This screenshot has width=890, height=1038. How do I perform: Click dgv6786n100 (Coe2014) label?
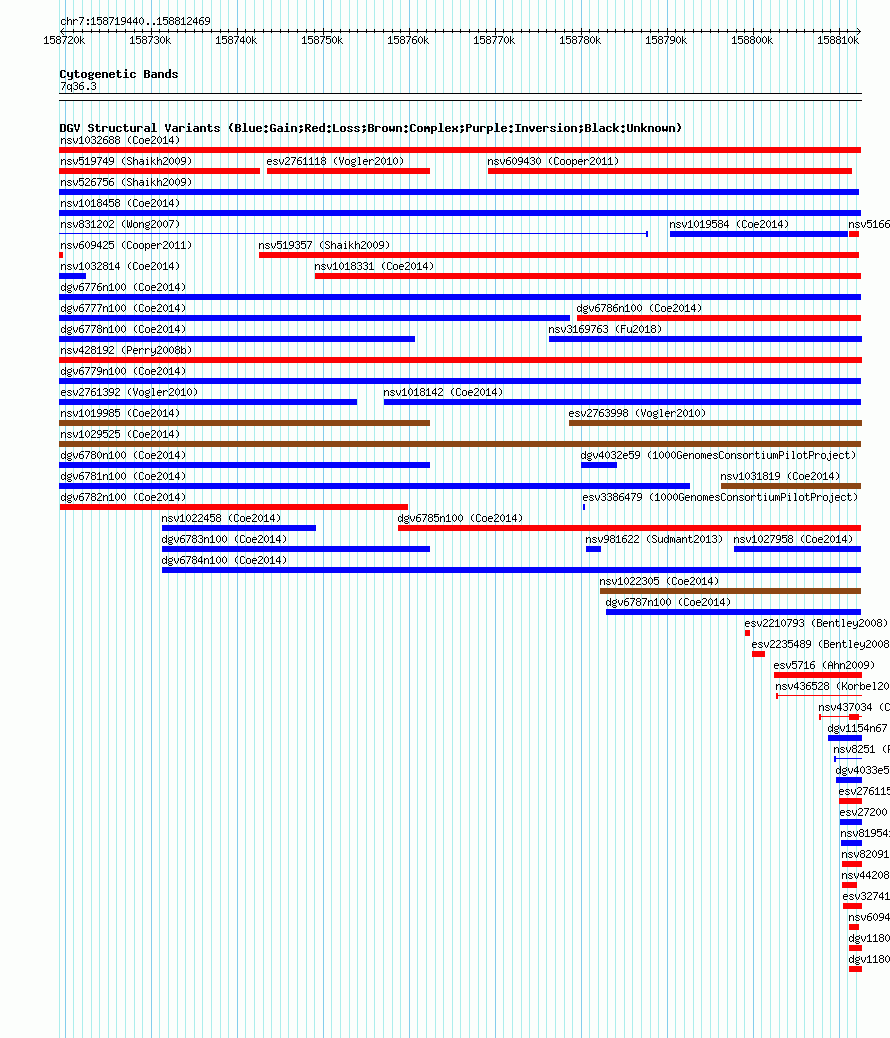[639, 308]
